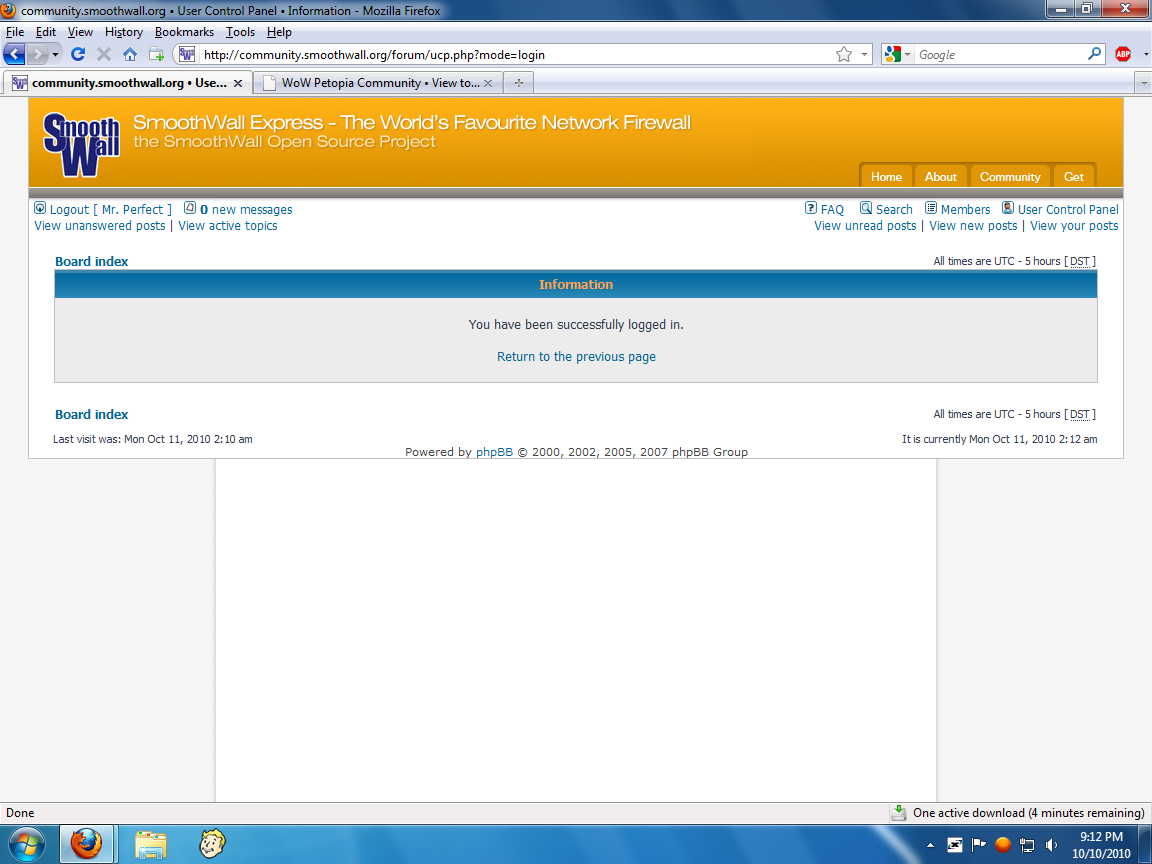Open the About navigation tab
This screenshot has height=864, width=1152.
(x=940, y=176)
